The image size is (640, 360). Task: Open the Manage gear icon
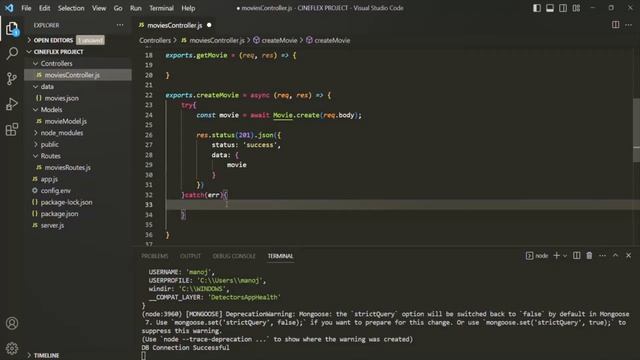coord(12,348)
